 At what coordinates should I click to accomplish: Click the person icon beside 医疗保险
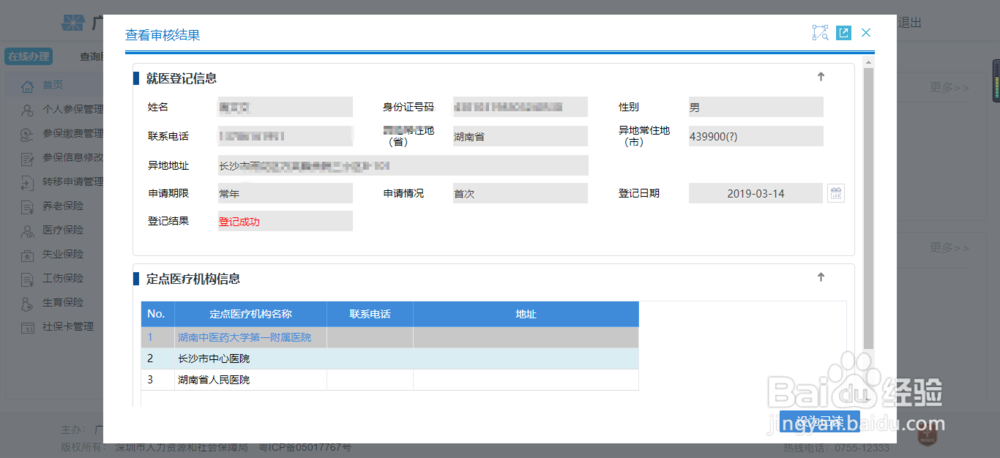tap(27, 230)
